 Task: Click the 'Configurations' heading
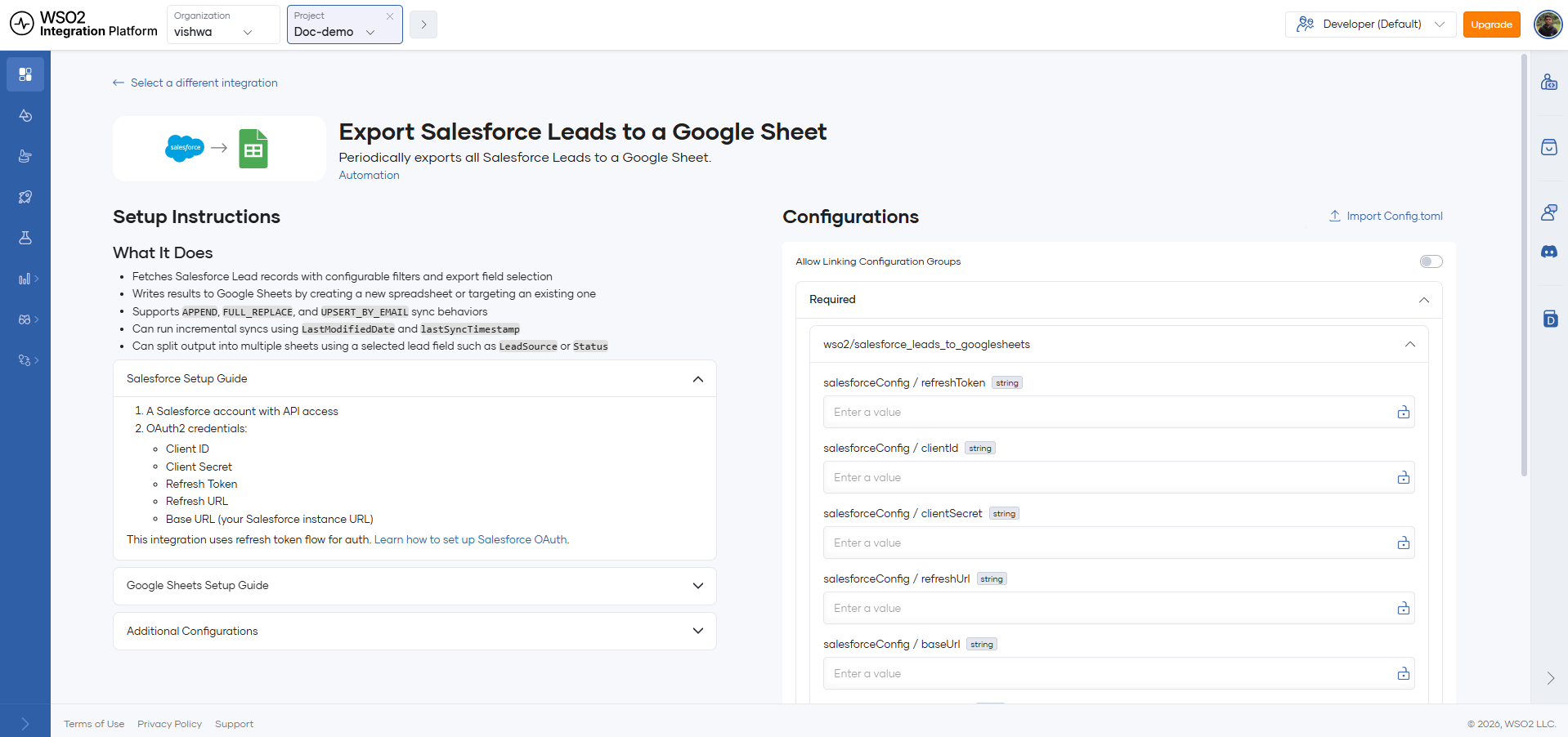850,217
